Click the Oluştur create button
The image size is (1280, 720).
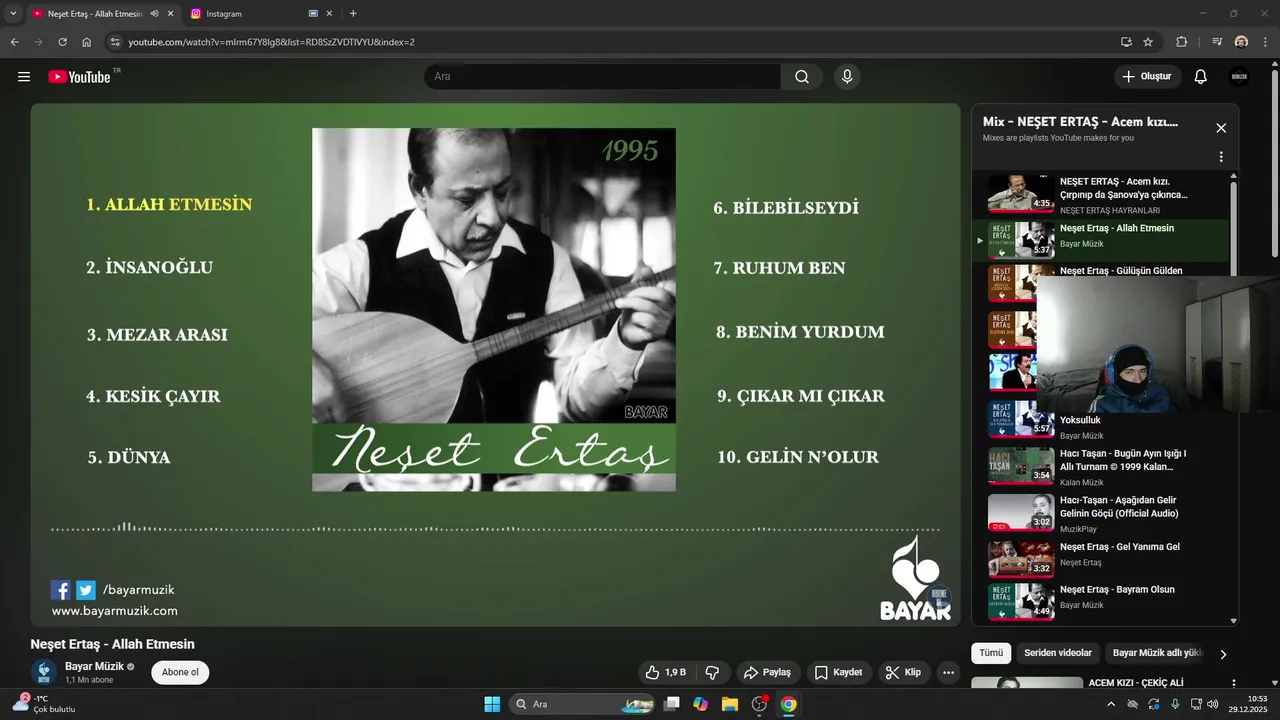tap(1147, 77)
